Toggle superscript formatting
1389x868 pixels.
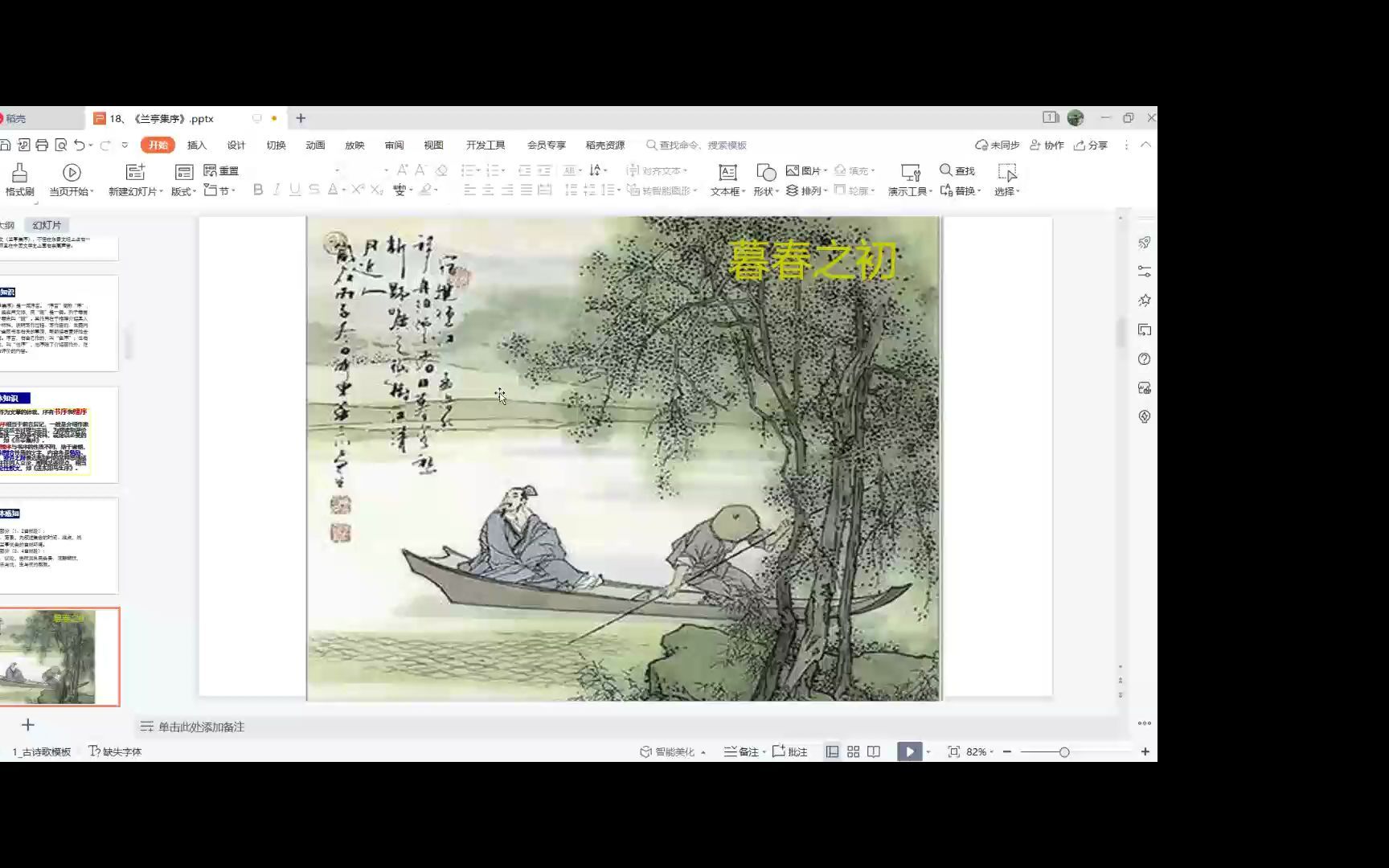pos(358,190)
